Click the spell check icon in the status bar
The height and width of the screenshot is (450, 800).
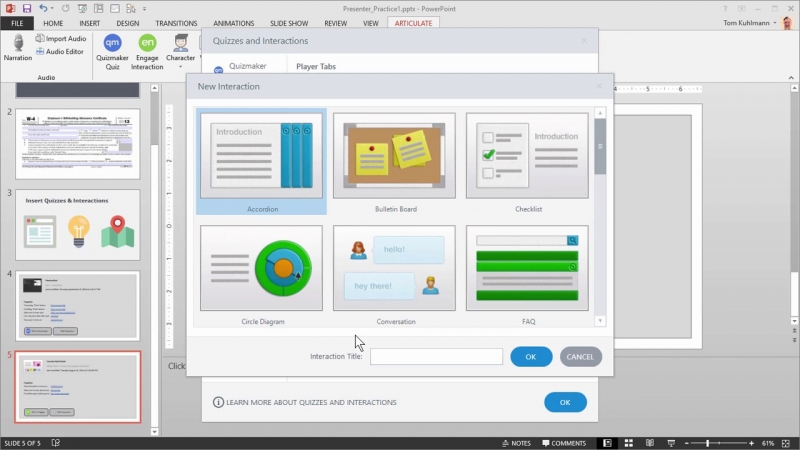(x=56, y=443)
